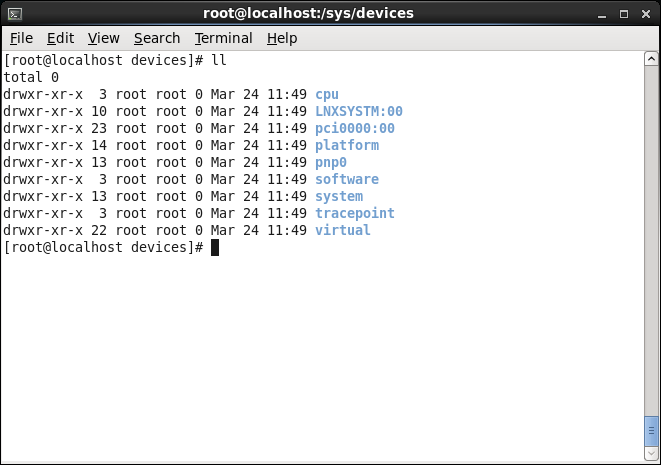Image resolution: width=661 pixels, height=465 pixels.
Task: Click the cpu directory name in the listing
Action: click(327, 94)
